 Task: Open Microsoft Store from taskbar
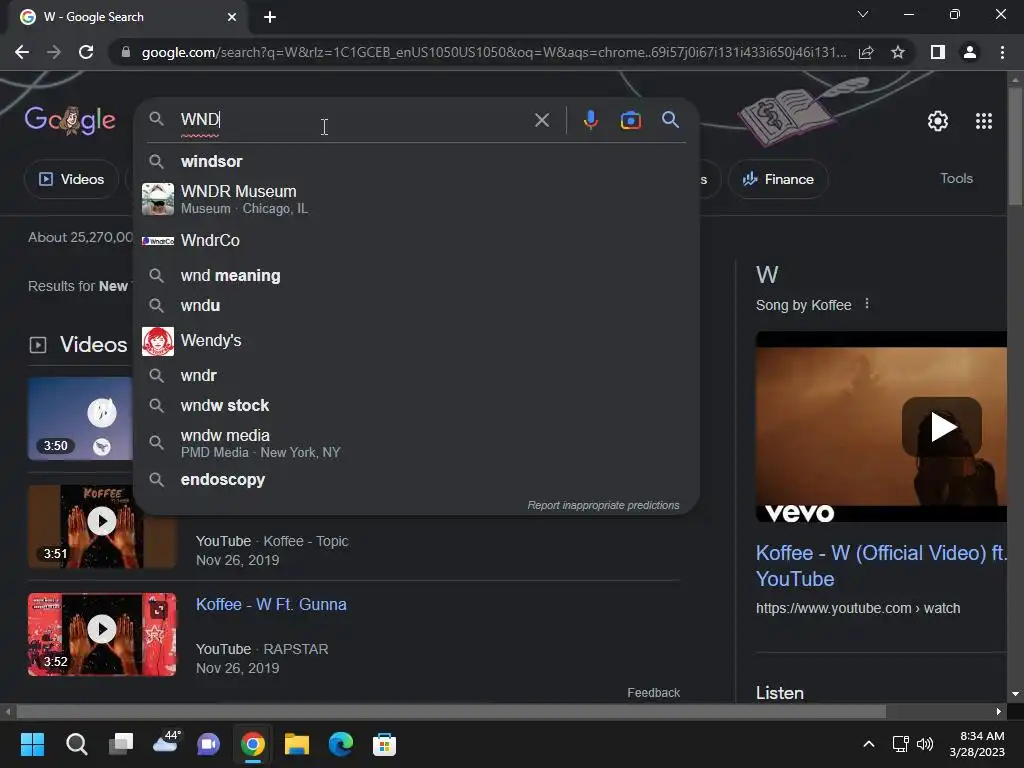click(384, 744)
